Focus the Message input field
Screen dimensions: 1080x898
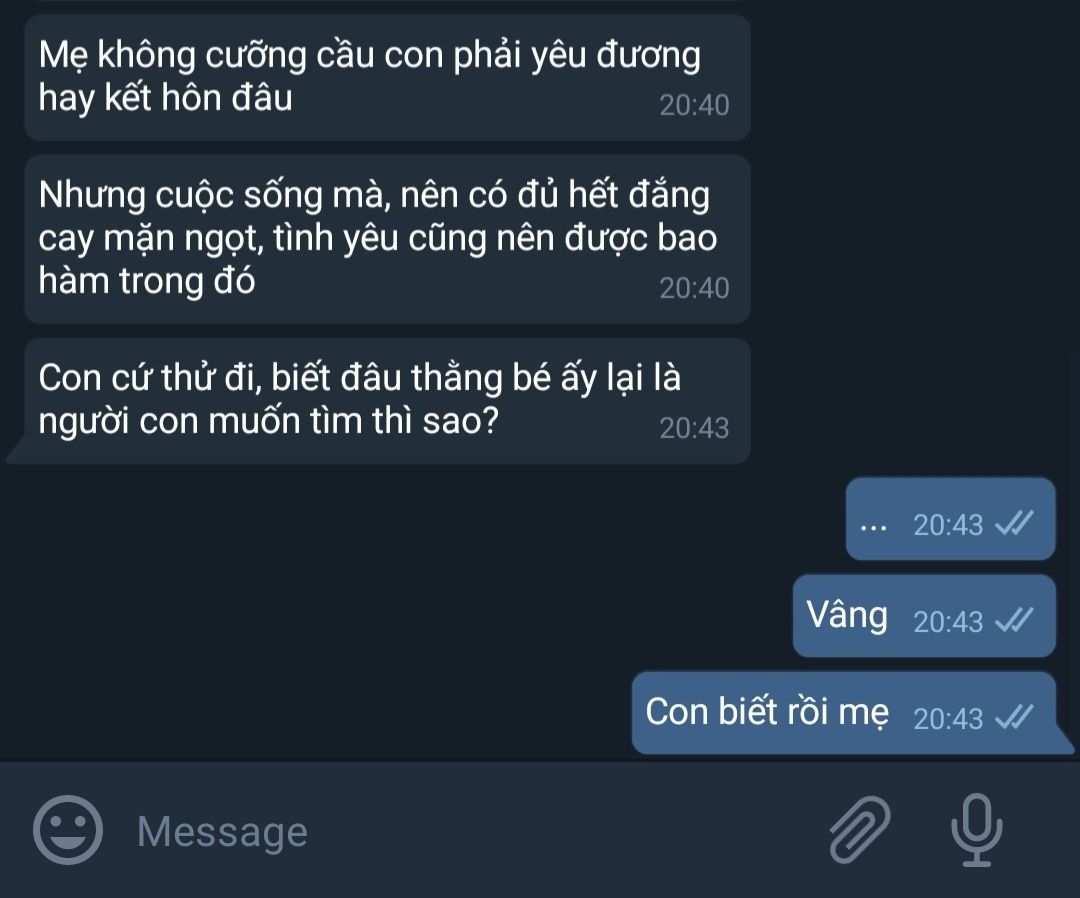coord(468,831)
